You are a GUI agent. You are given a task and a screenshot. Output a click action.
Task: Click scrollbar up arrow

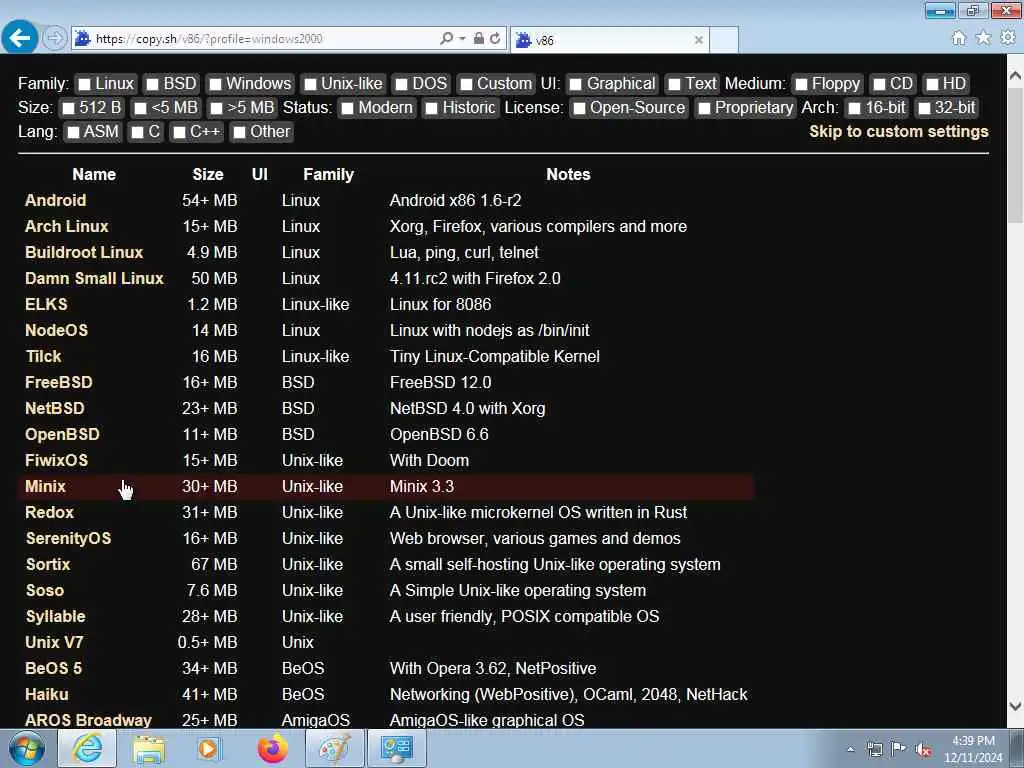[1015, 76]
